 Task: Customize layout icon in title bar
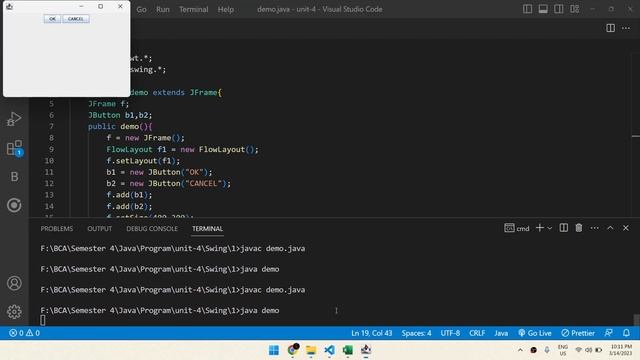pos(575,9)
